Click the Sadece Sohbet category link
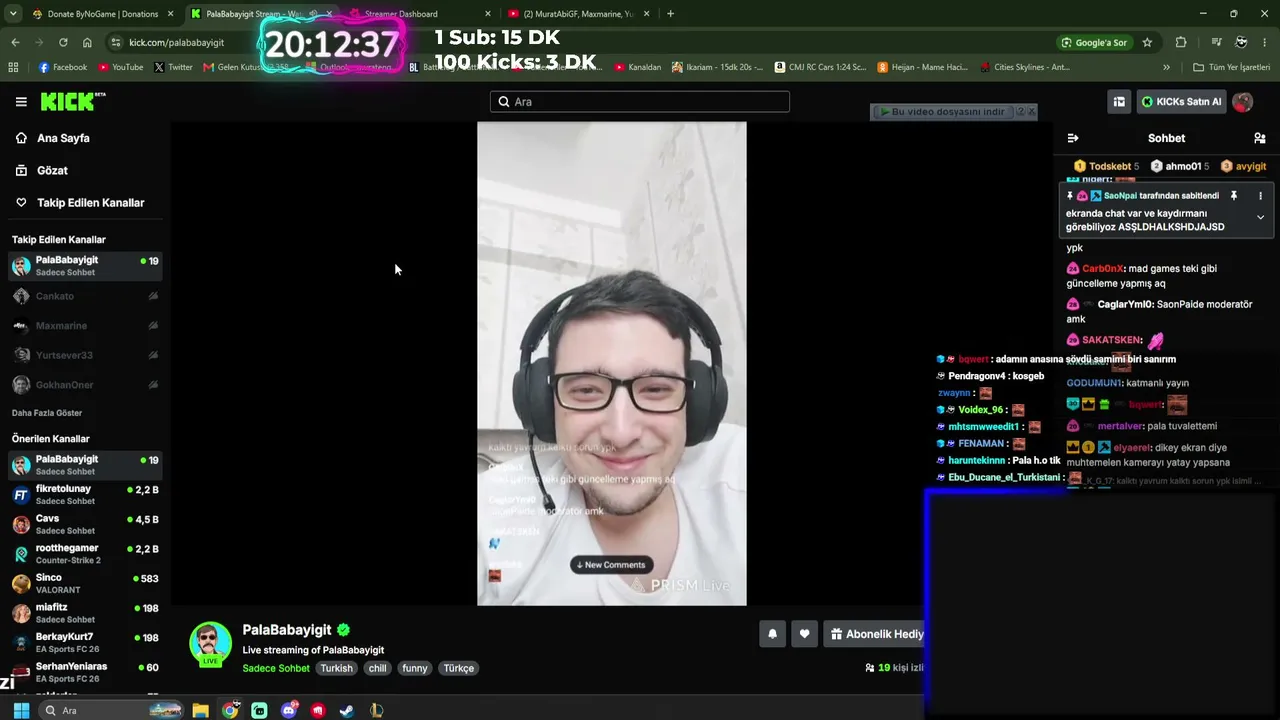The width and height of the screenshot is (1280, 720). coord(276,668)
